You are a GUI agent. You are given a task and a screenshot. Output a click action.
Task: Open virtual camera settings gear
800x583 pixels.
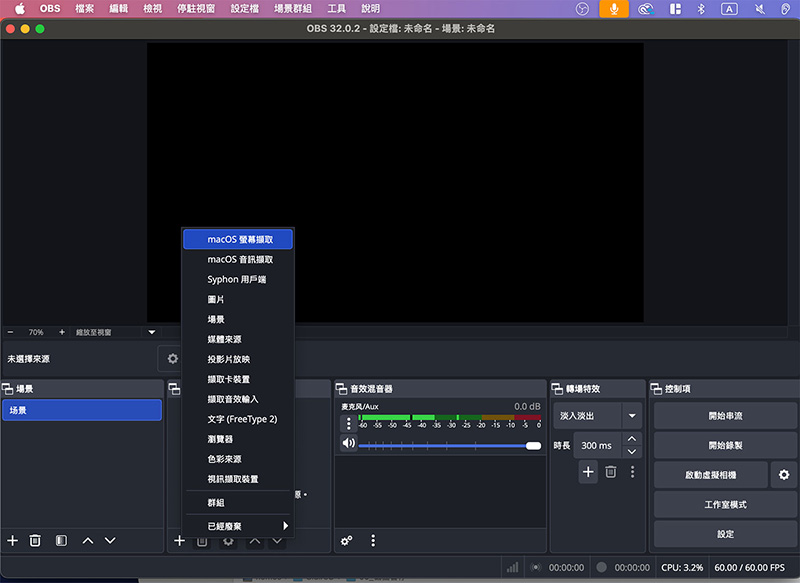784,475
